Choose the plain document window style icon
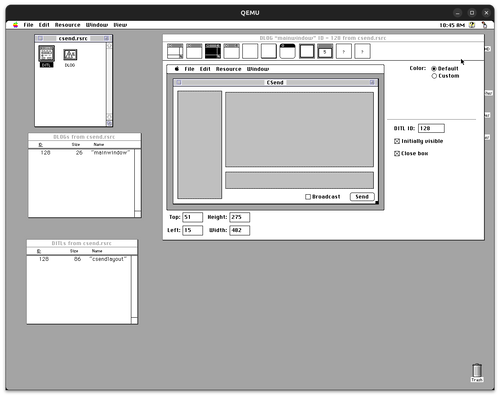The width and height of the screenshot is (500, 397). tap(194, 51)
